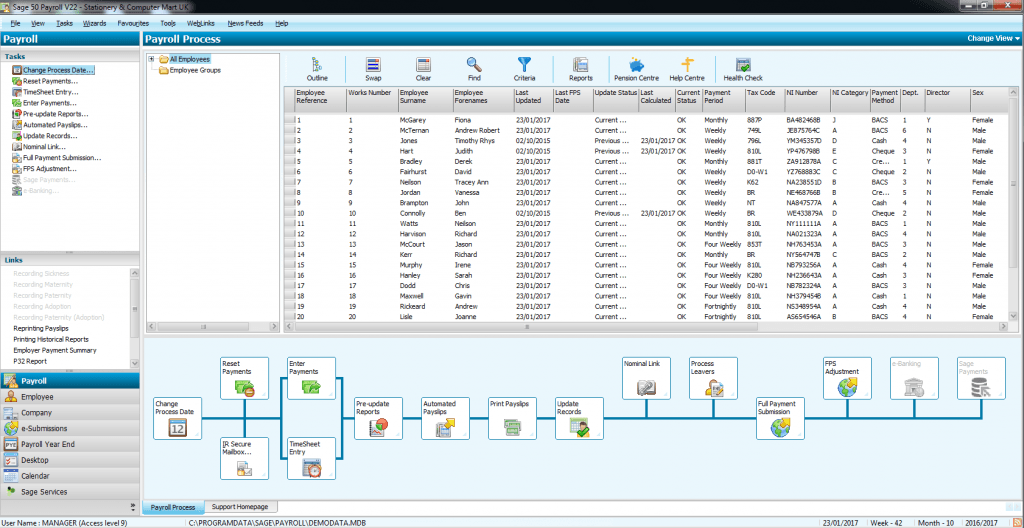
Task: Open the Sage Services module
Action: (x=70, y=492)
